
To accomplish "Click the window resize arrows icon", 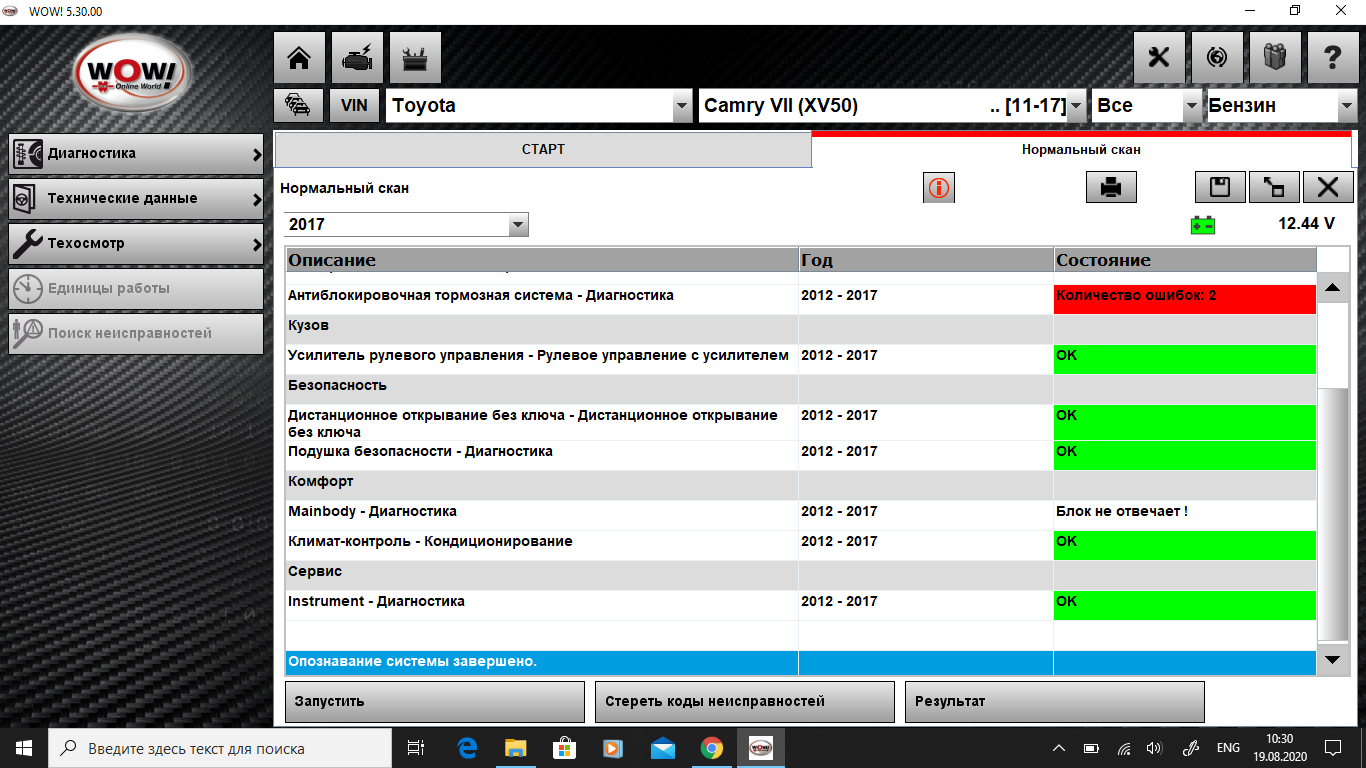I will 1274,187.
